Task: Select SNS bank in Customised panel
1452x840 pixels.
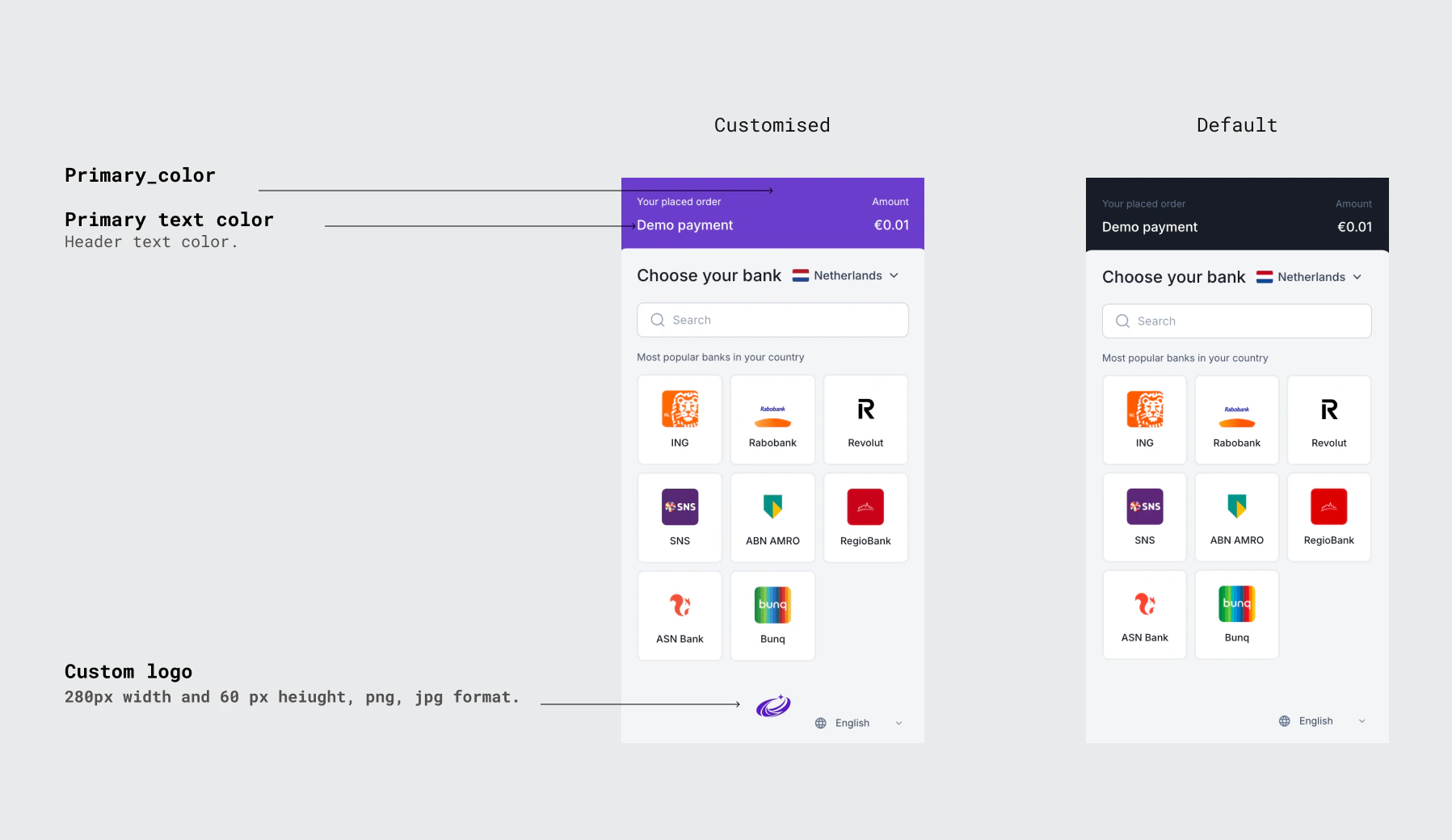Action: (680, 518)
